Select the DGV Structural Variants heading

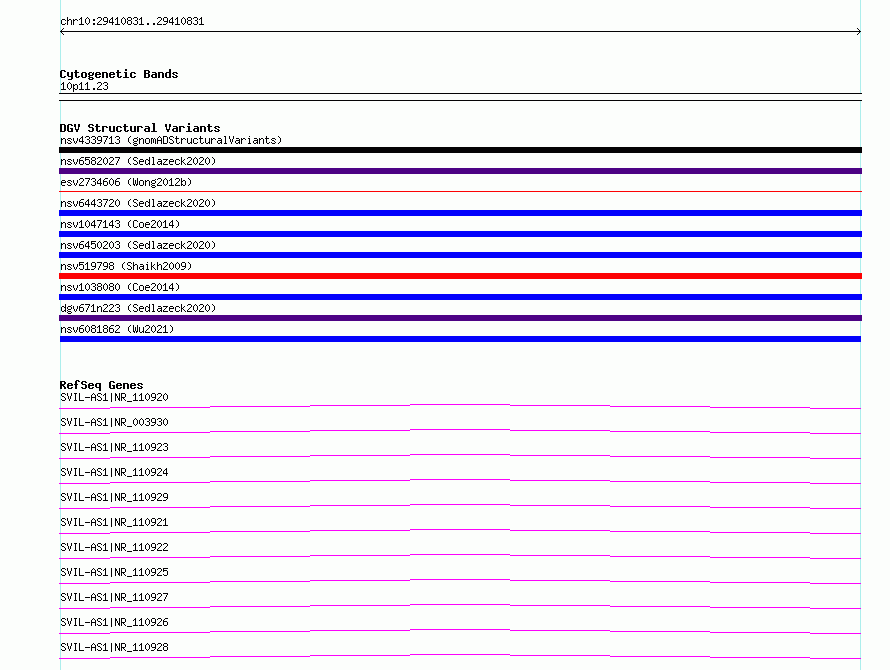pos(140,128)
